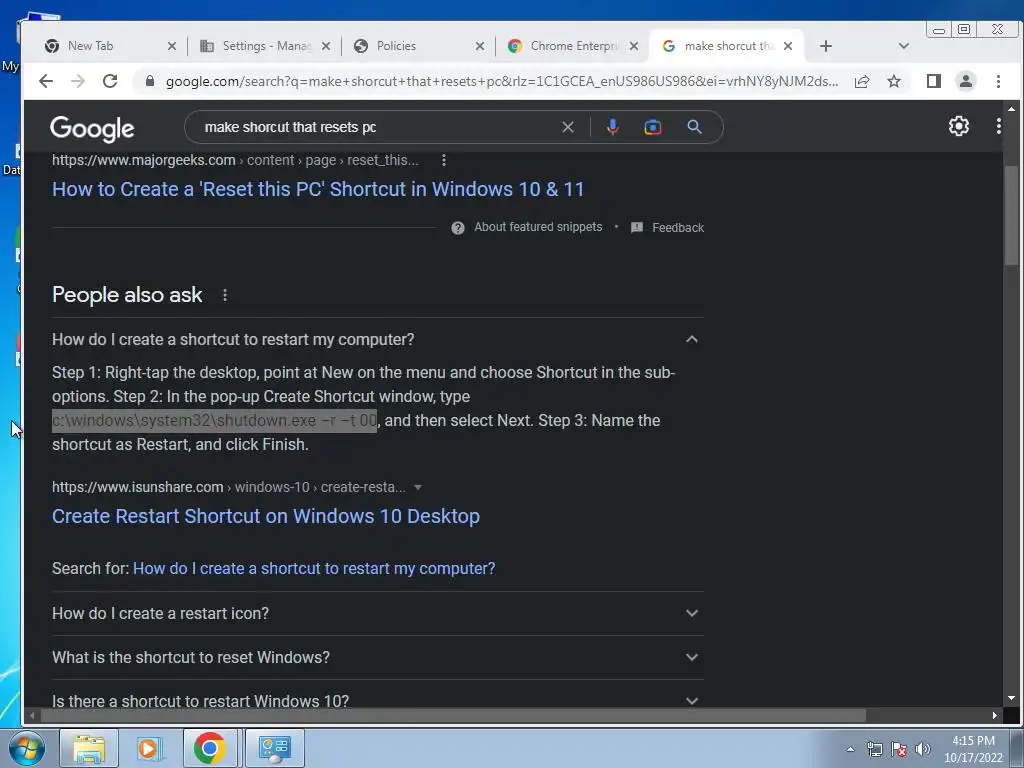This screenshot has width=1024, height=768.
Task: Expand Is there a shortcut to restart Windows 10
Action: point(692,701)
